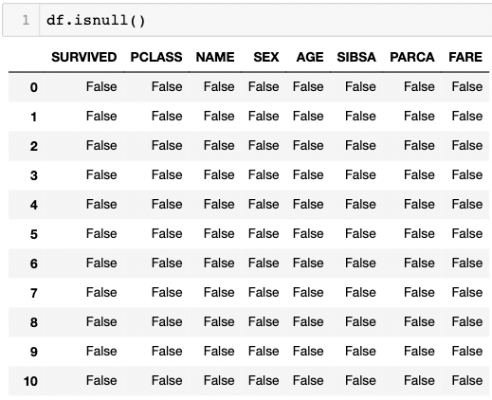Click SURVIVED value in row 3
The height and width of the screenshot is (400, 492).
click(x=102, y=175)
